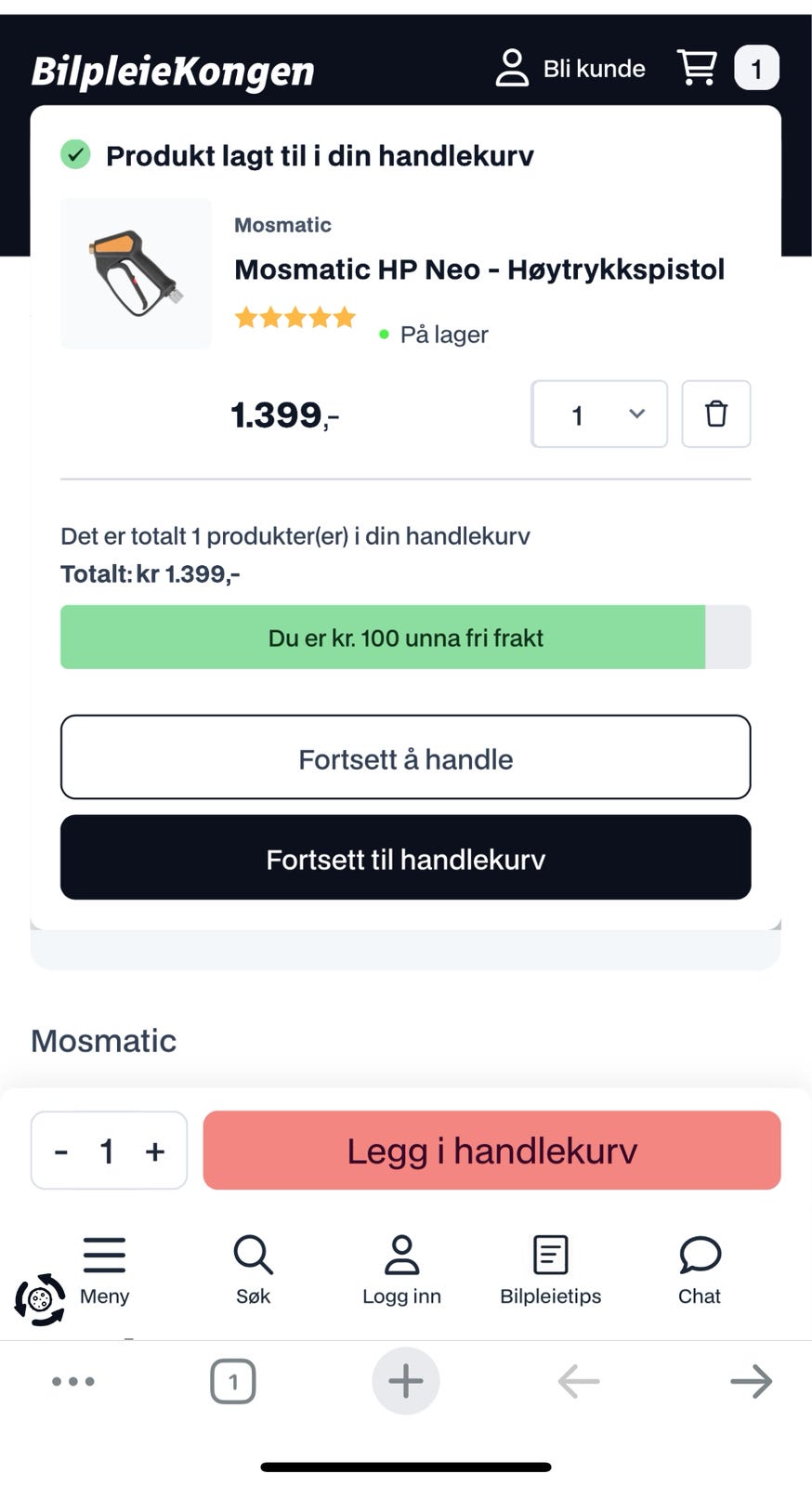Select Logg inn in bottom navigation
The height and width of the screenshot is (1487, 812).
401,1270
